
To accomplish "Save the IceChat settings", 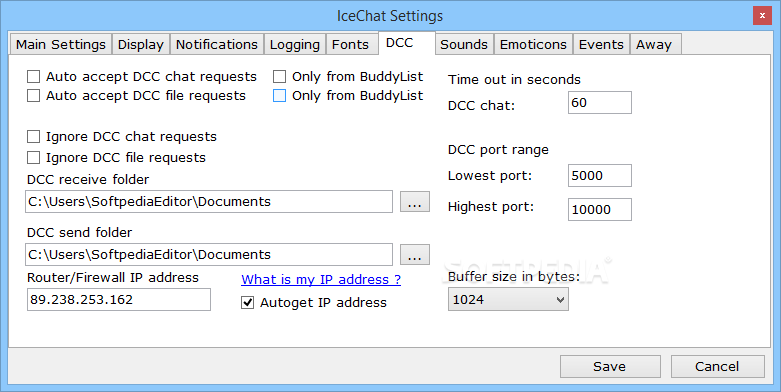I will click(x=610, y=367).
